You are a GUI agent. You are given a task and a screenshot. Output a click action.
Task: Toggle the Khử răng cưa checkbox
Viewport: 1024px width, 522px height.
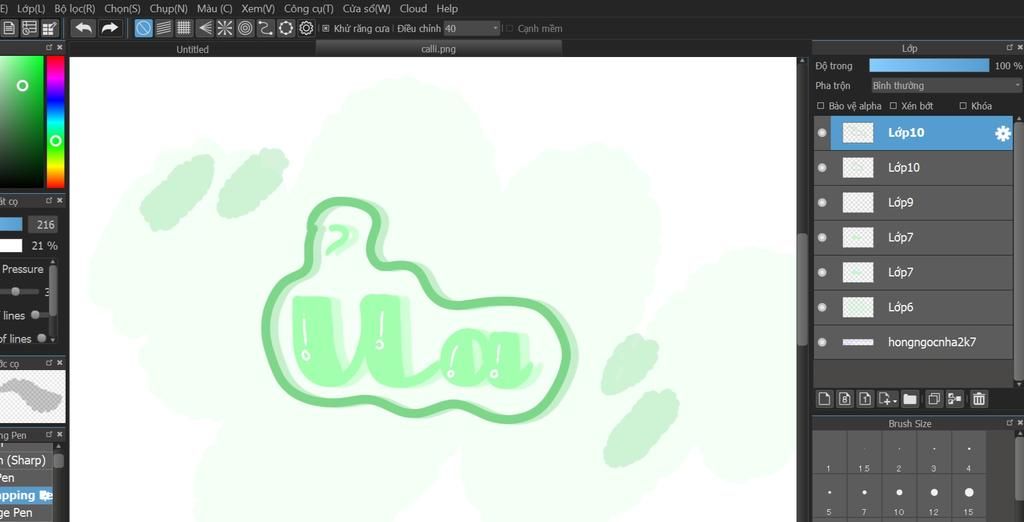[326, 29]
